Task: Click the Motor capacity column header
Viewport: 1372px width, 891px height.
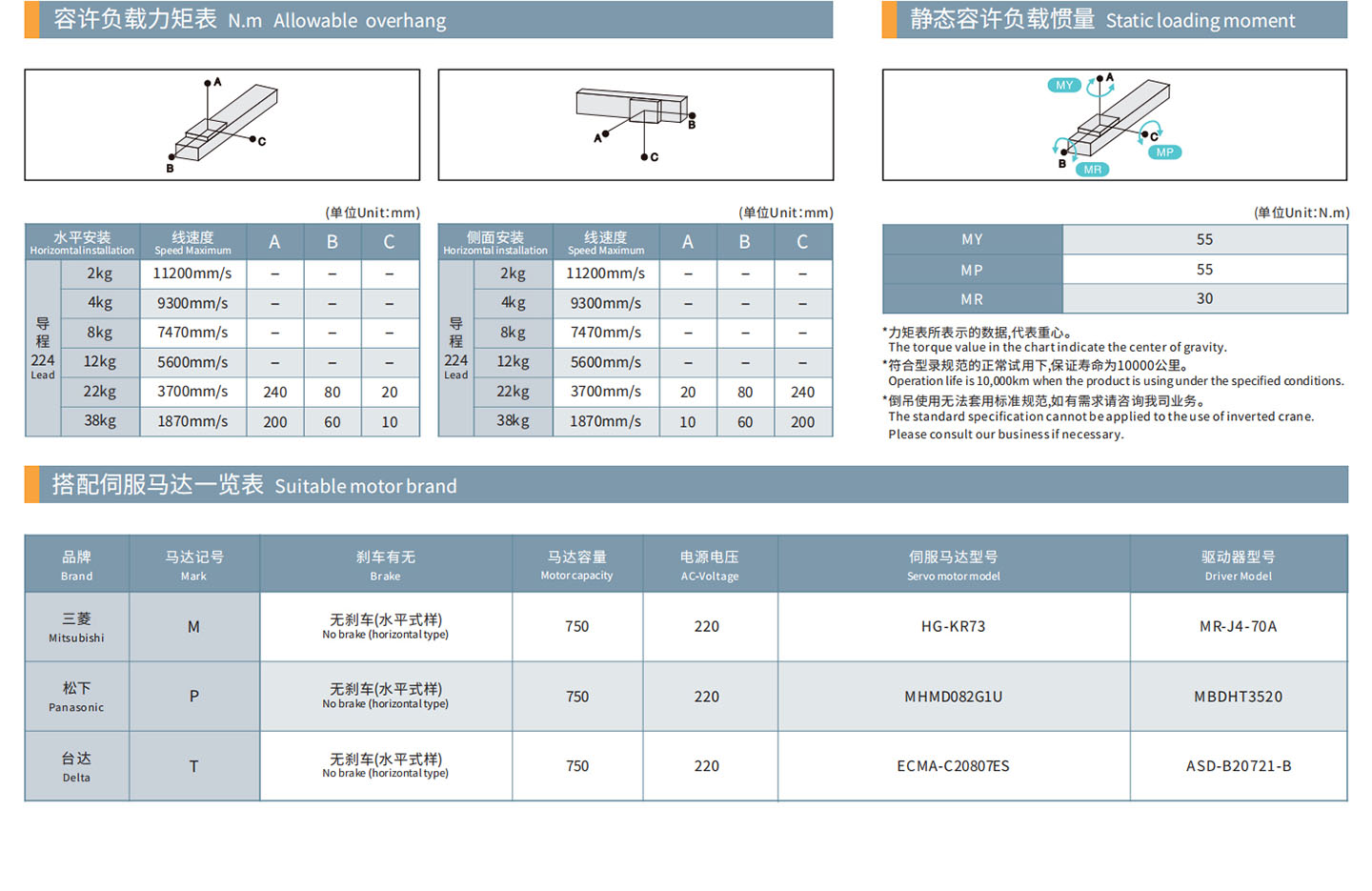Action: [577, 564]
